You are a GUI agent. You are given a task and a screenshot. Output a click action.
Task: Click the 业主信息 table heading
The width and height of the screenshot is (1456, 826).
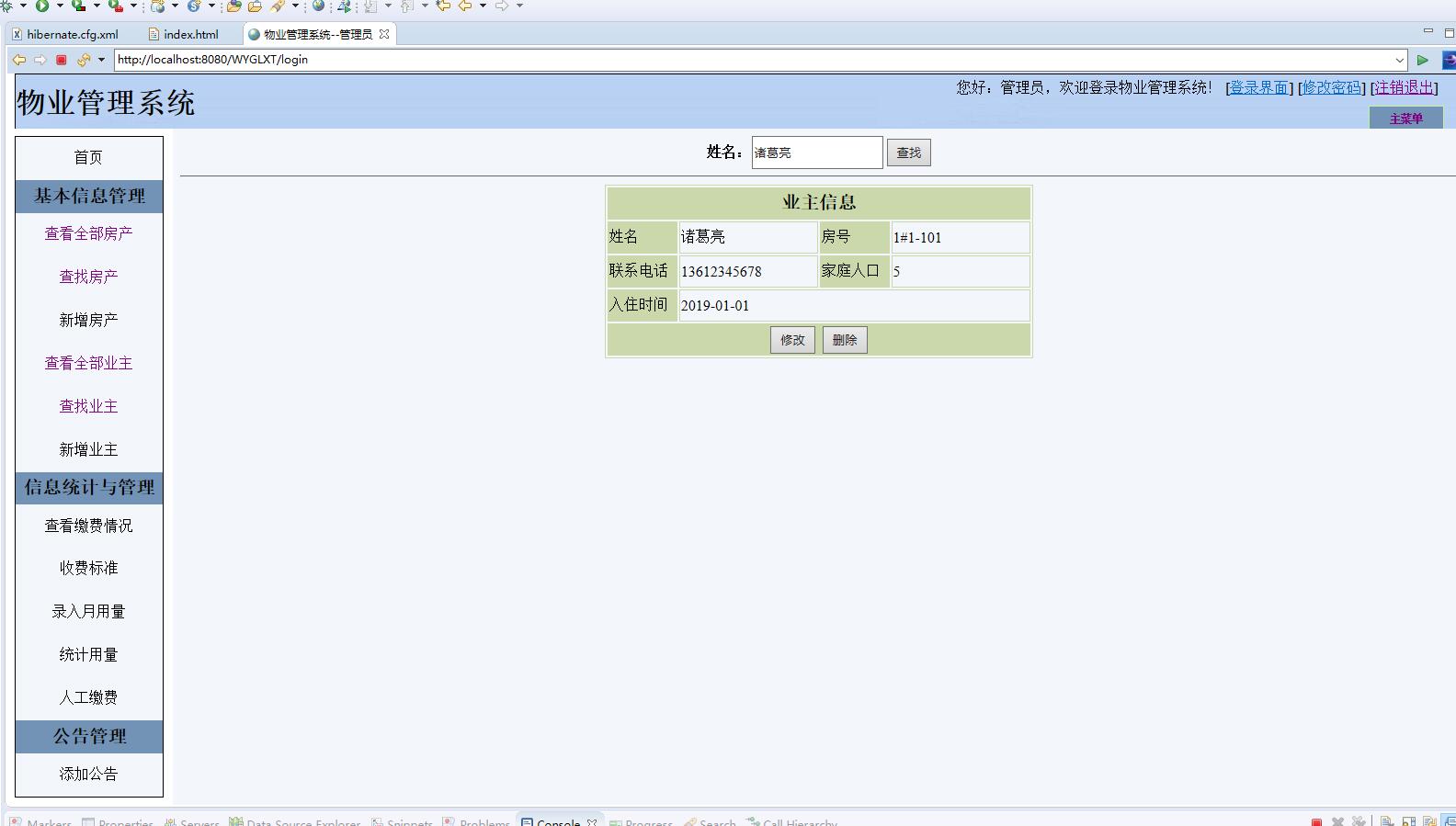pyautogui.click(x=819, y=202)
